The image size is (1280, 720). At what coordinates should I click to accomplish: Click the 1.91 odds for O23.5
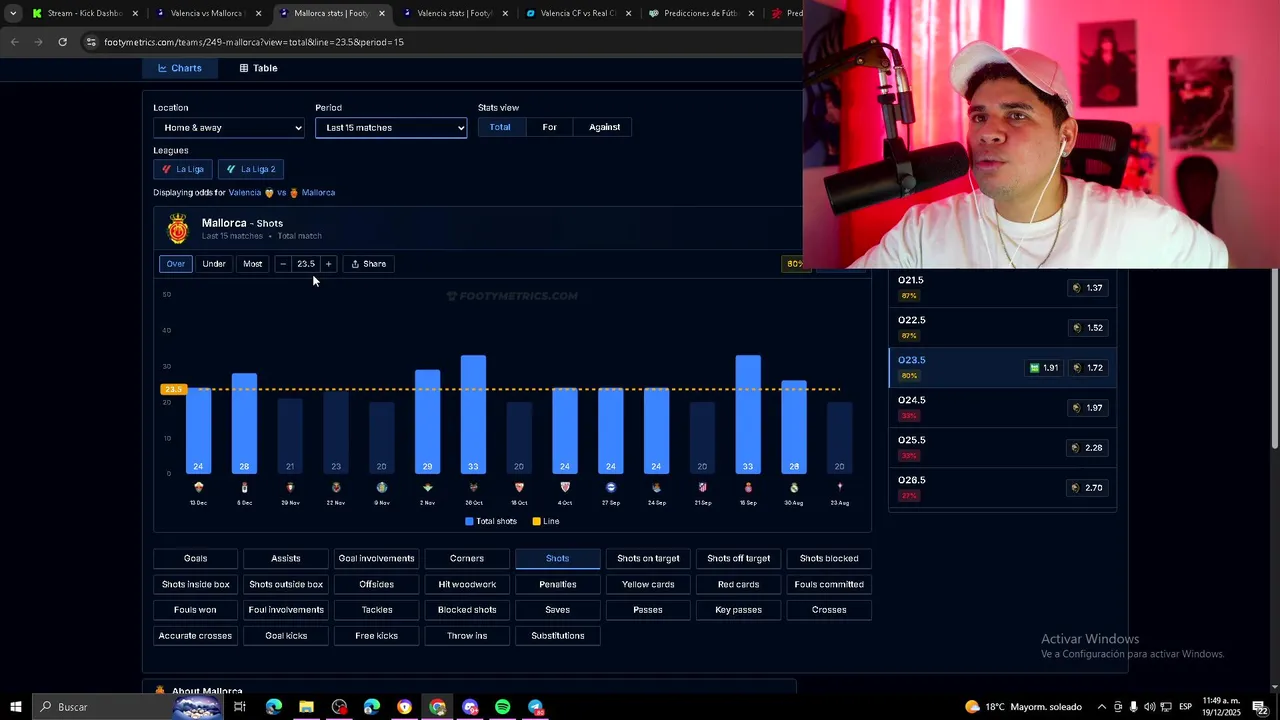pos(1044,368)
